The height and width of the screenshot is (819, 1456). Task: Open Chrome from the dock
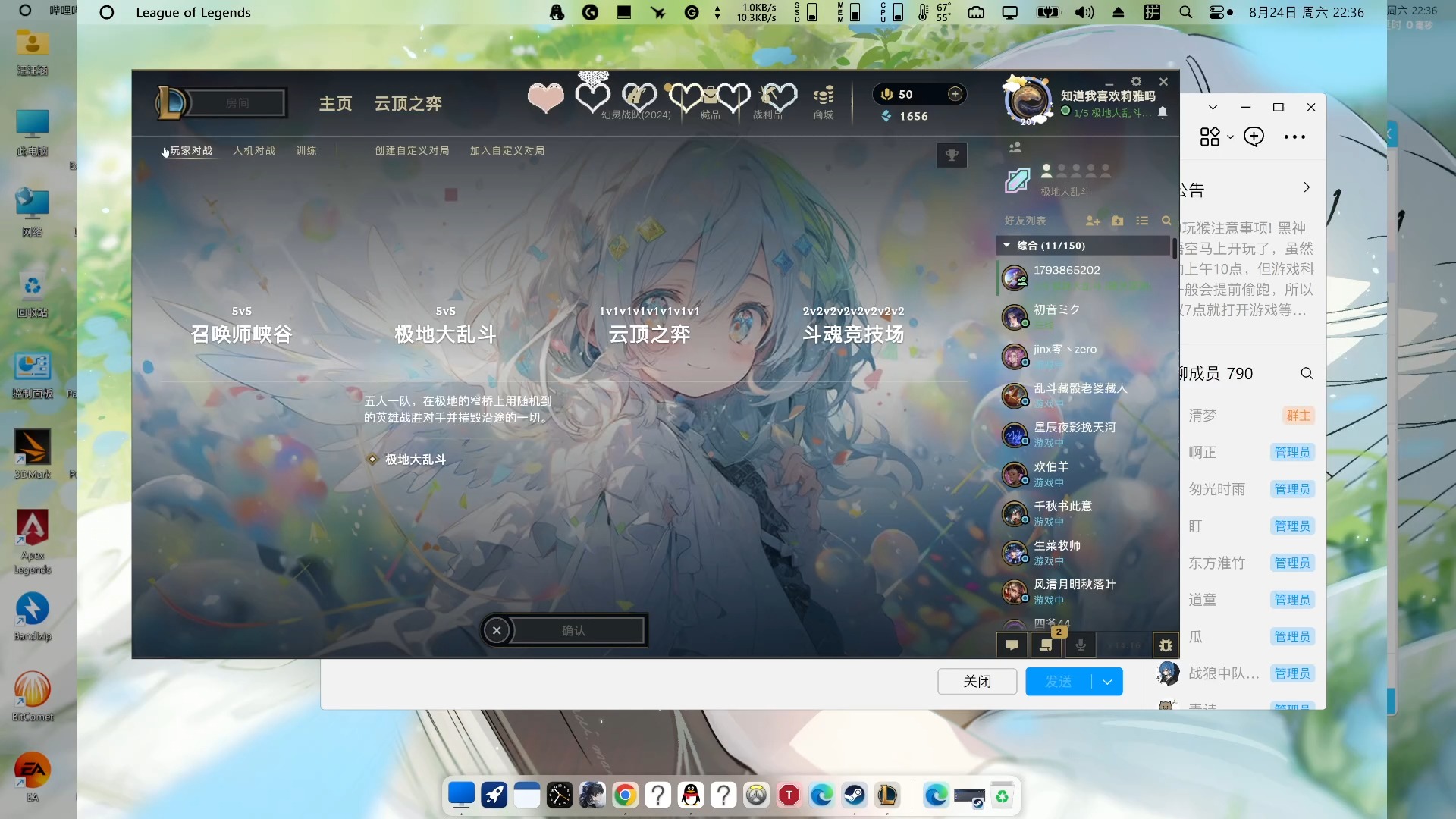pyautogui.click(x=625, y=795)
